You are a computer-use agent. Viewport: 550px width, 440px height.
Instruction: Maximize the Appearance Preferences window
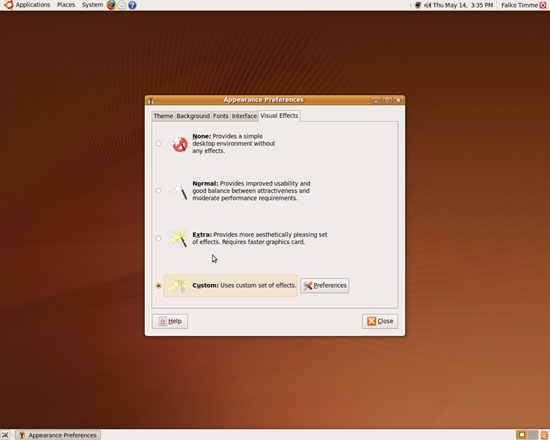[x=387, y=100]
